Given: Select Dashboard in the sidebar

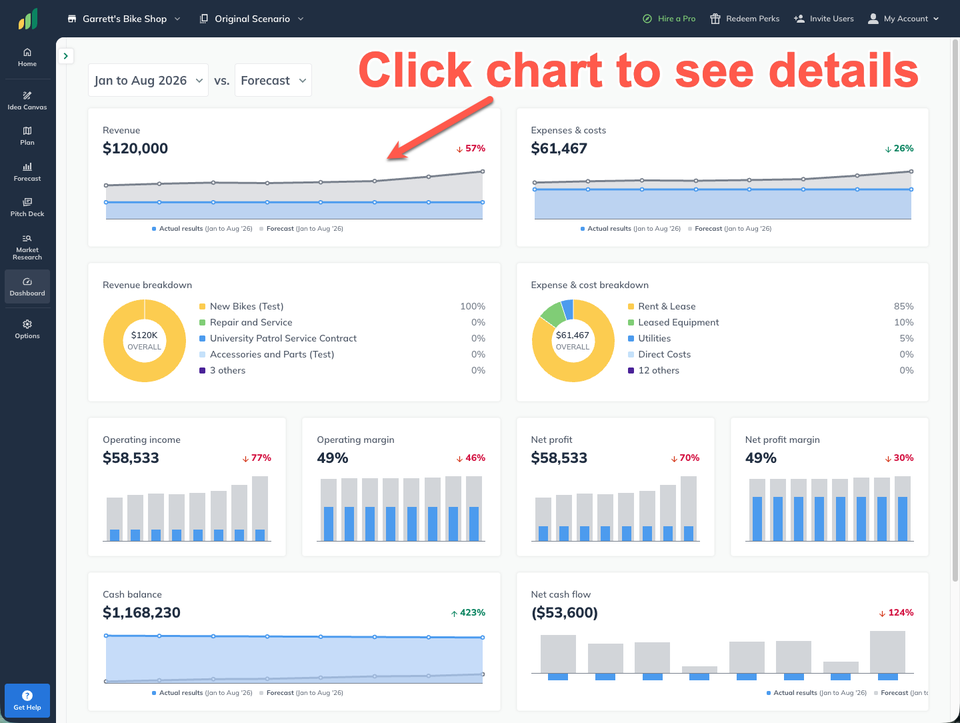Looking at the screenshot, I should (27, 287).
